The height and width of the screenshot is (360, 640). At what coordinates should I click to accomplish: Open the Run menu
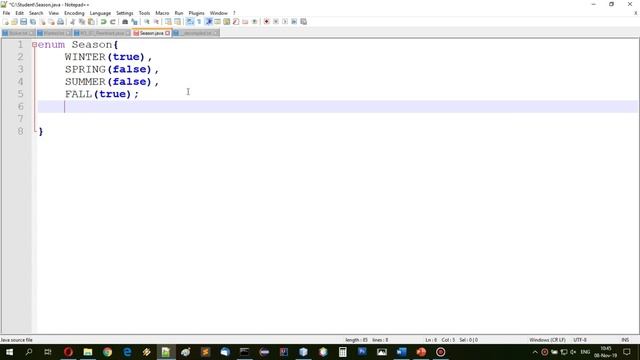point(179,13)
